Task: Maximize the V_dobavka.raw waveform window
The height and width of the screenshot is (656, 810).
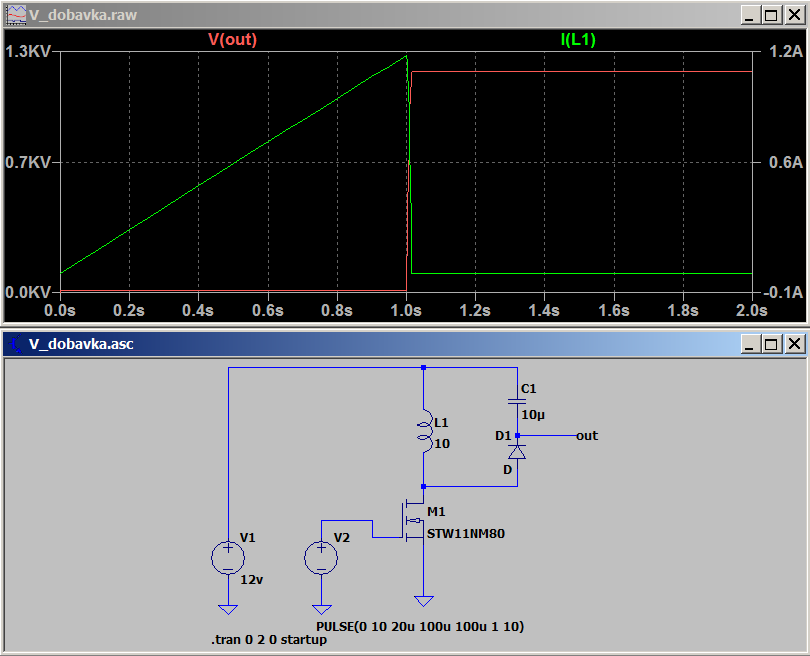Action: [x=770, y=15]
